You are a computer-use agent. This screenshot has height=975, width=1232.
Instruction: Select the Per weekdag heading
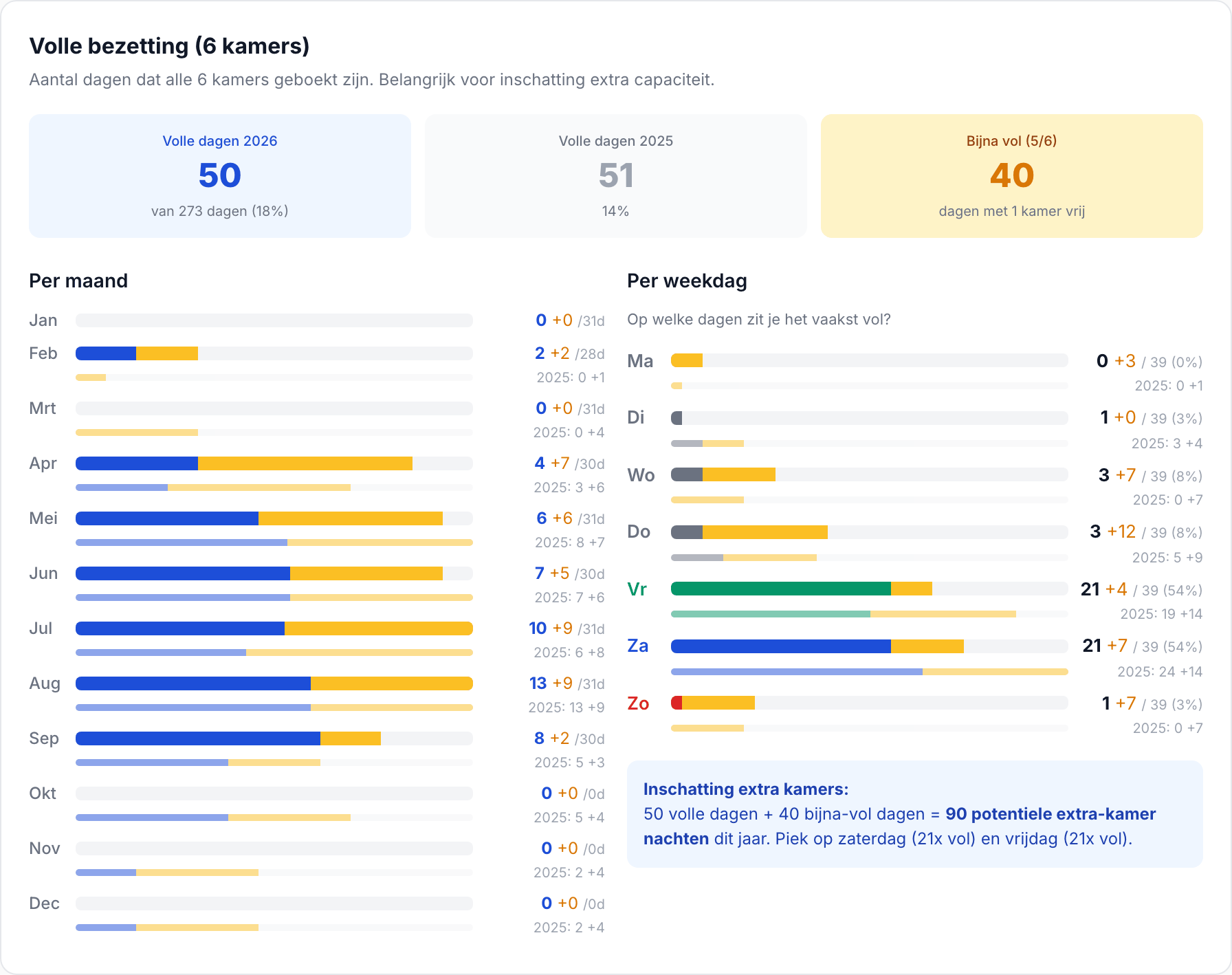[x=687, y=281]
